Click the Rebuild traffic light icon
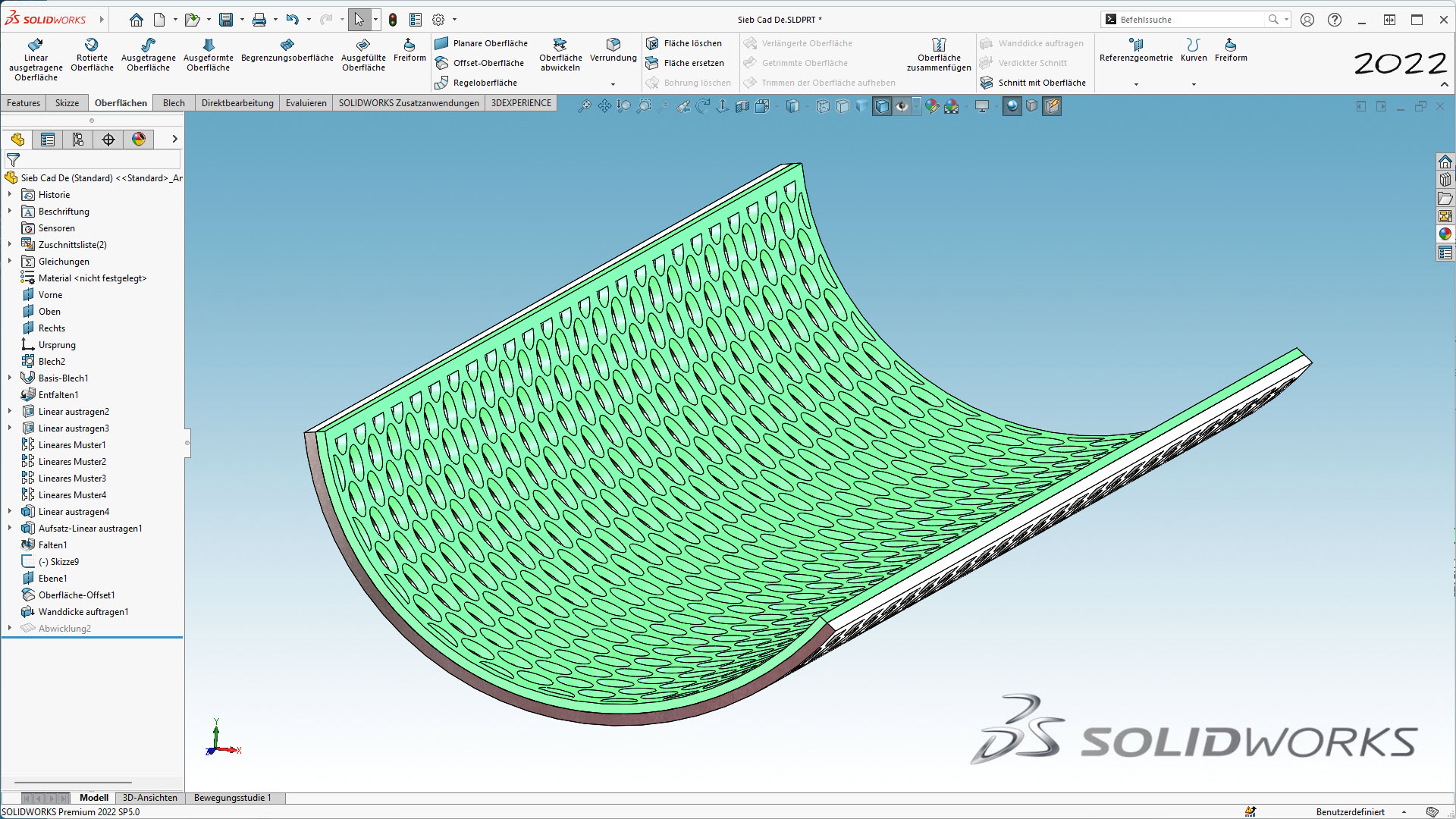The width and height of the screenshot is (1456, 819). (x=393, y=20)
